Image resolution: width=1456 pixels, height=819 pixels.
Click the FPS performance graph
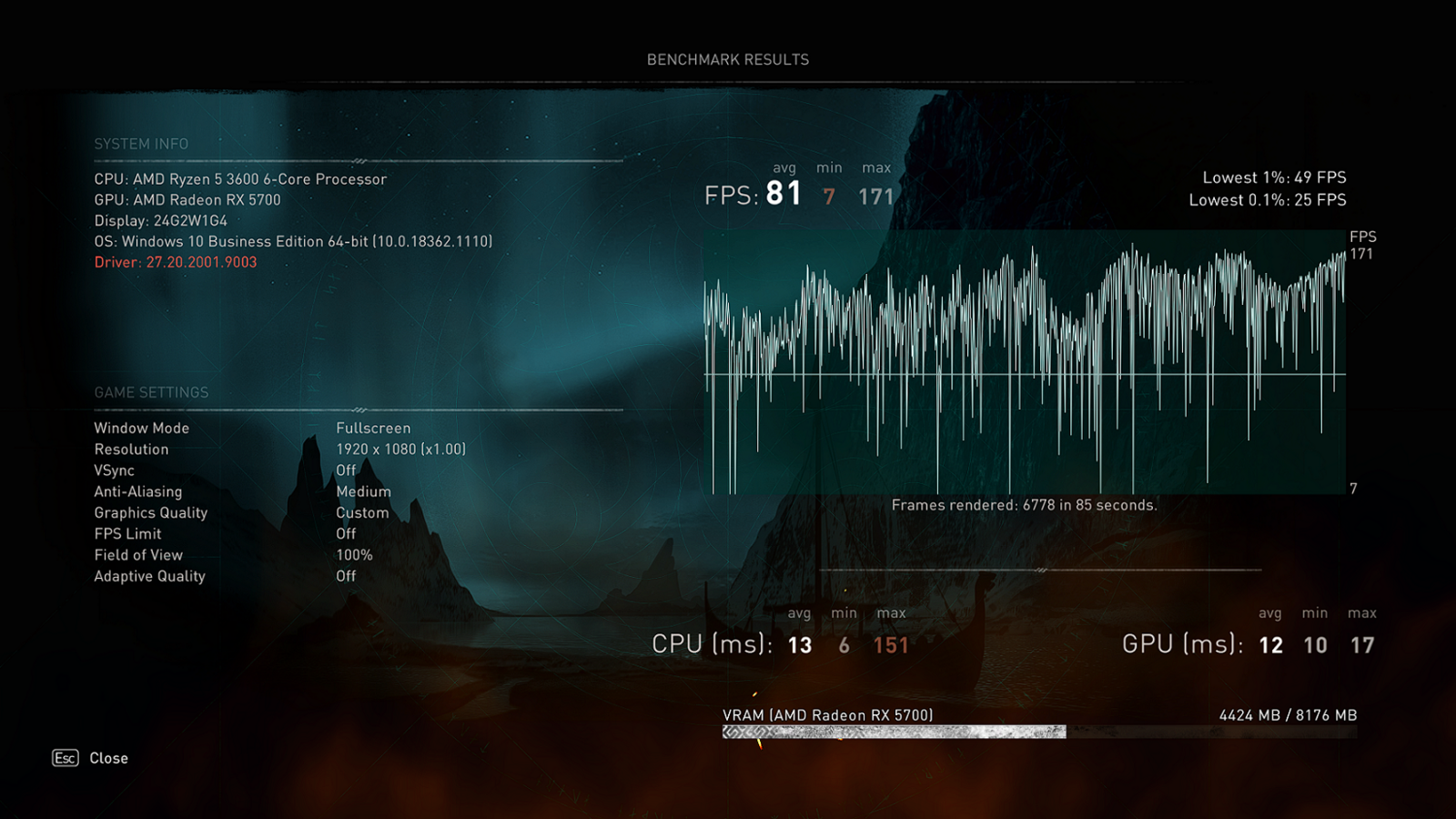1025,362
